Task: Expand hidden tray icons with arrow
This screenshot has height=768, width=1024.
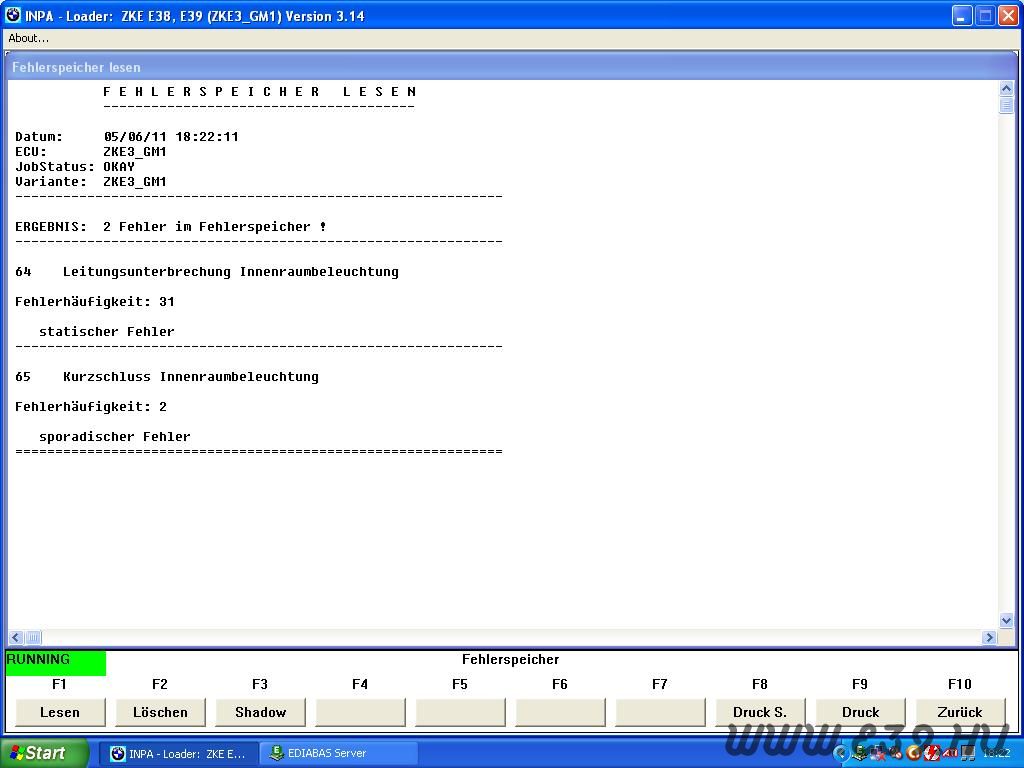Action: 841,753
